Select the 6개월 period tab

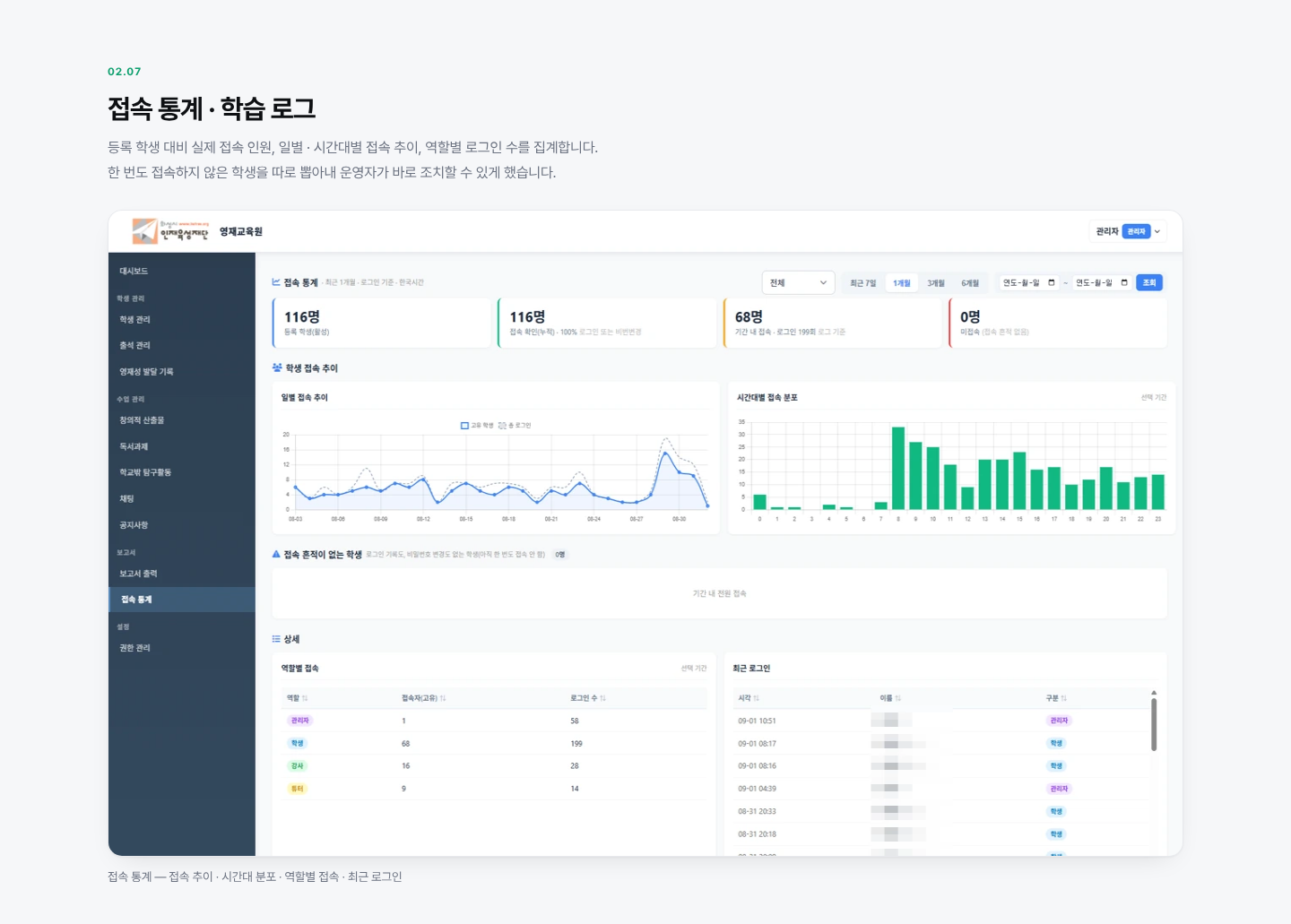click(970, 283)
